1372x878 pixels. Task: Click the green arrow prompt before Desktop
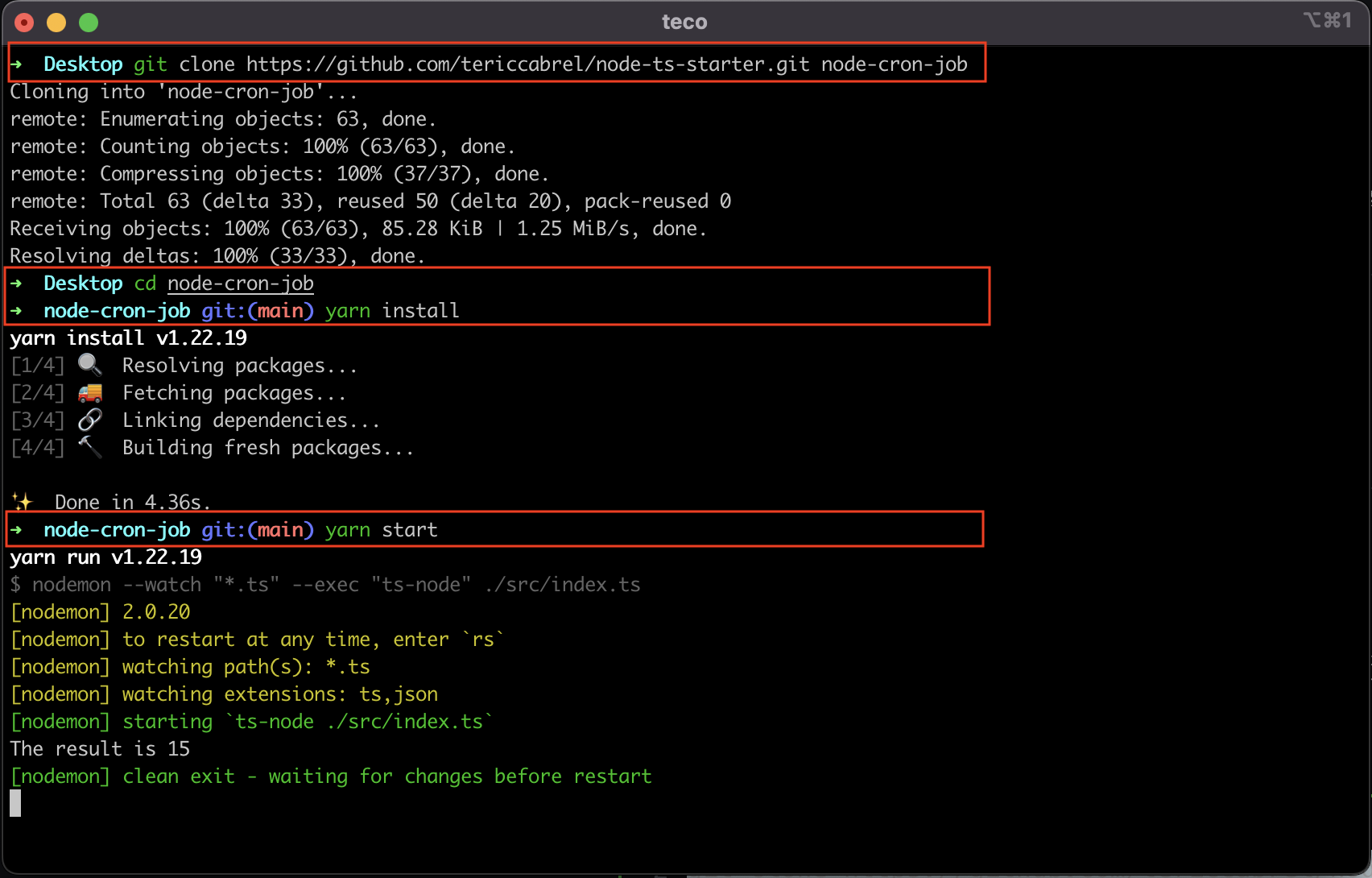17,64
